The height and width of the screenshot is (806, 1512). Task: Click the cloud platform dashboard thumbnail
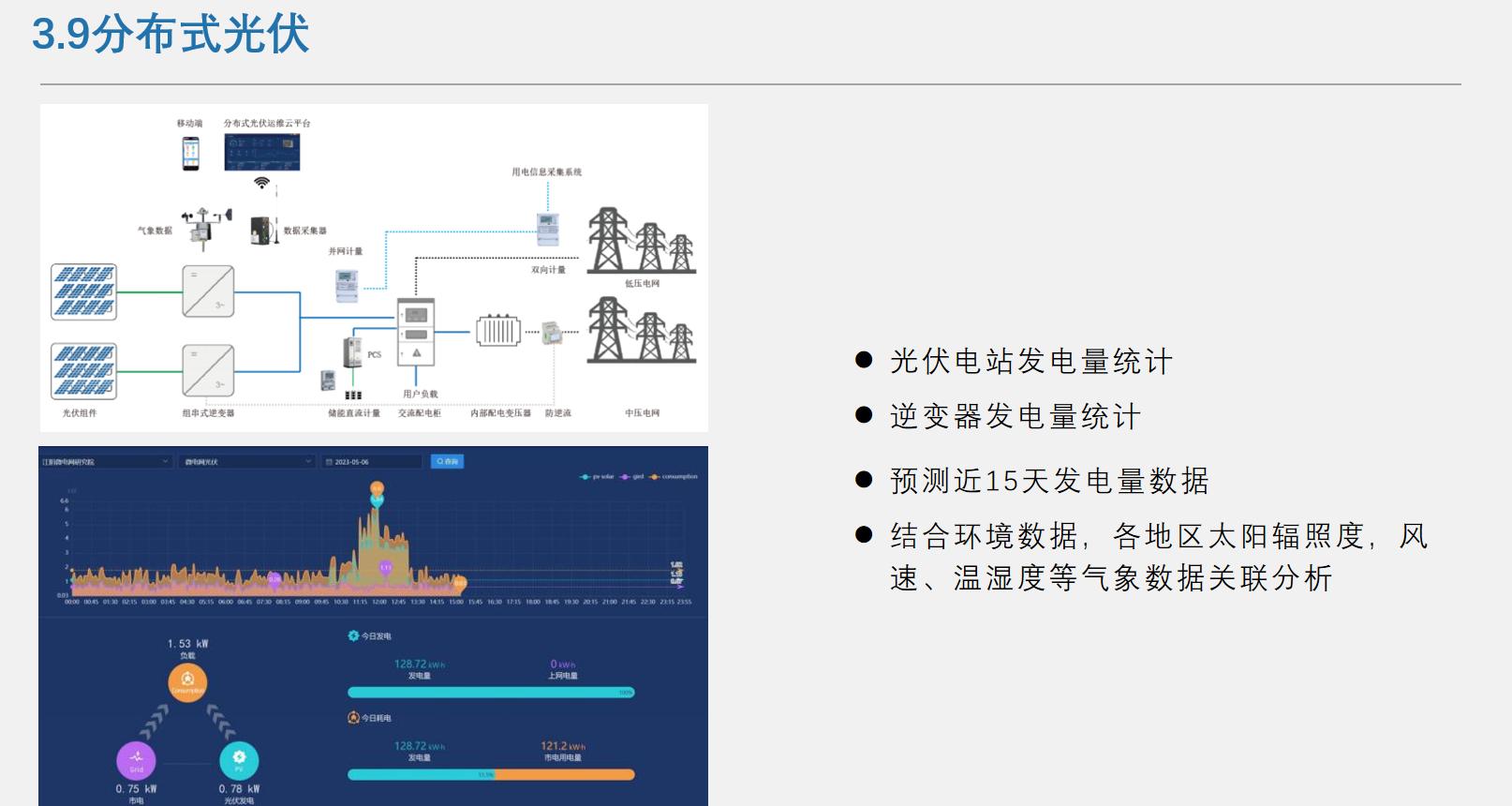tap(262, 152)
